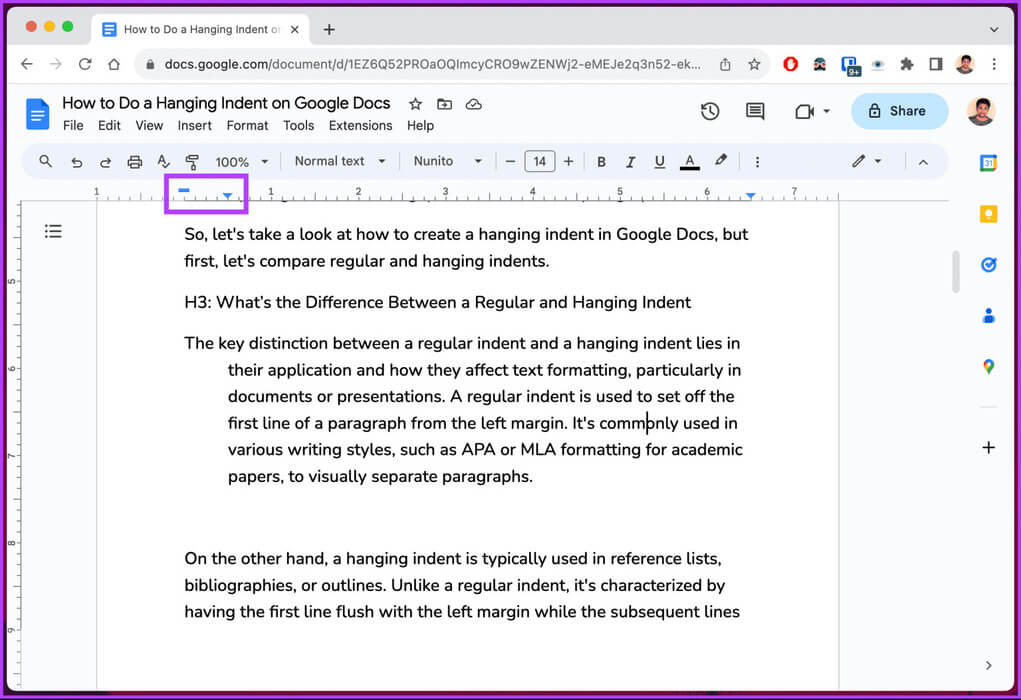Open Google Calendar in side panel
Viewport: 1021px width, 700px height.
(988, 163)
